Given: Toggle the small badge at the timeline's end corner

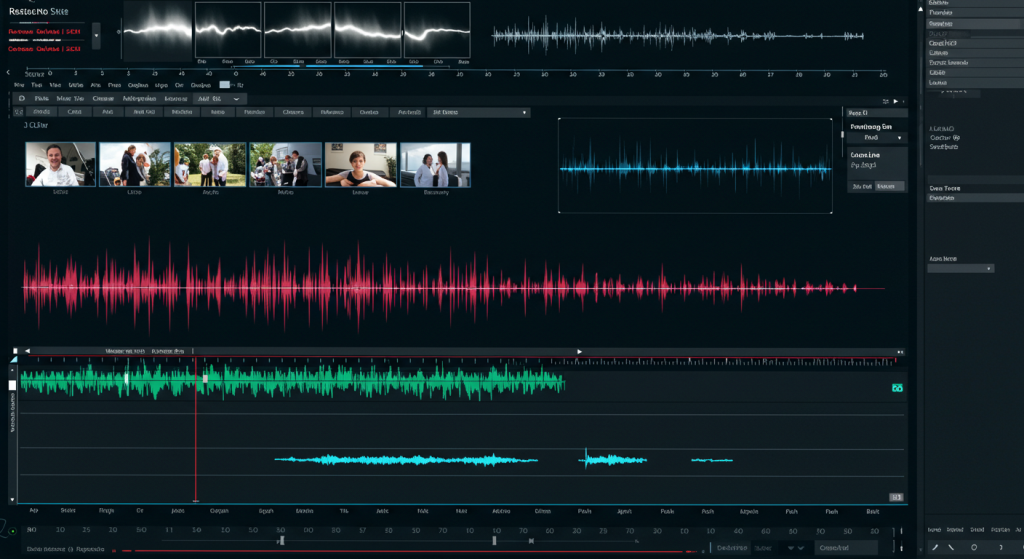Looking at the screenshot, I should click(x=896, y=497).
